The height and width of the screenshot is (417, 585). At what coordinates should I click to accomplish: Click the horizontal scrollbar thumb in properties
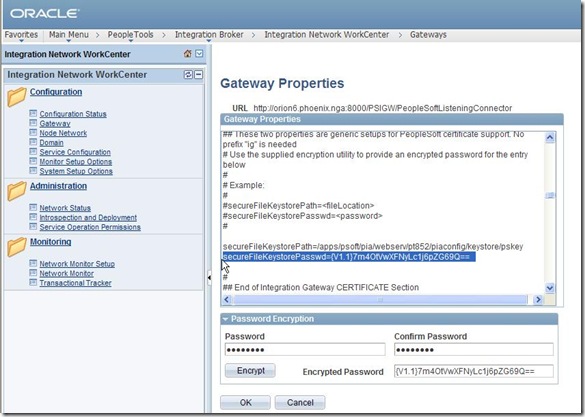(x=381, y=300)
